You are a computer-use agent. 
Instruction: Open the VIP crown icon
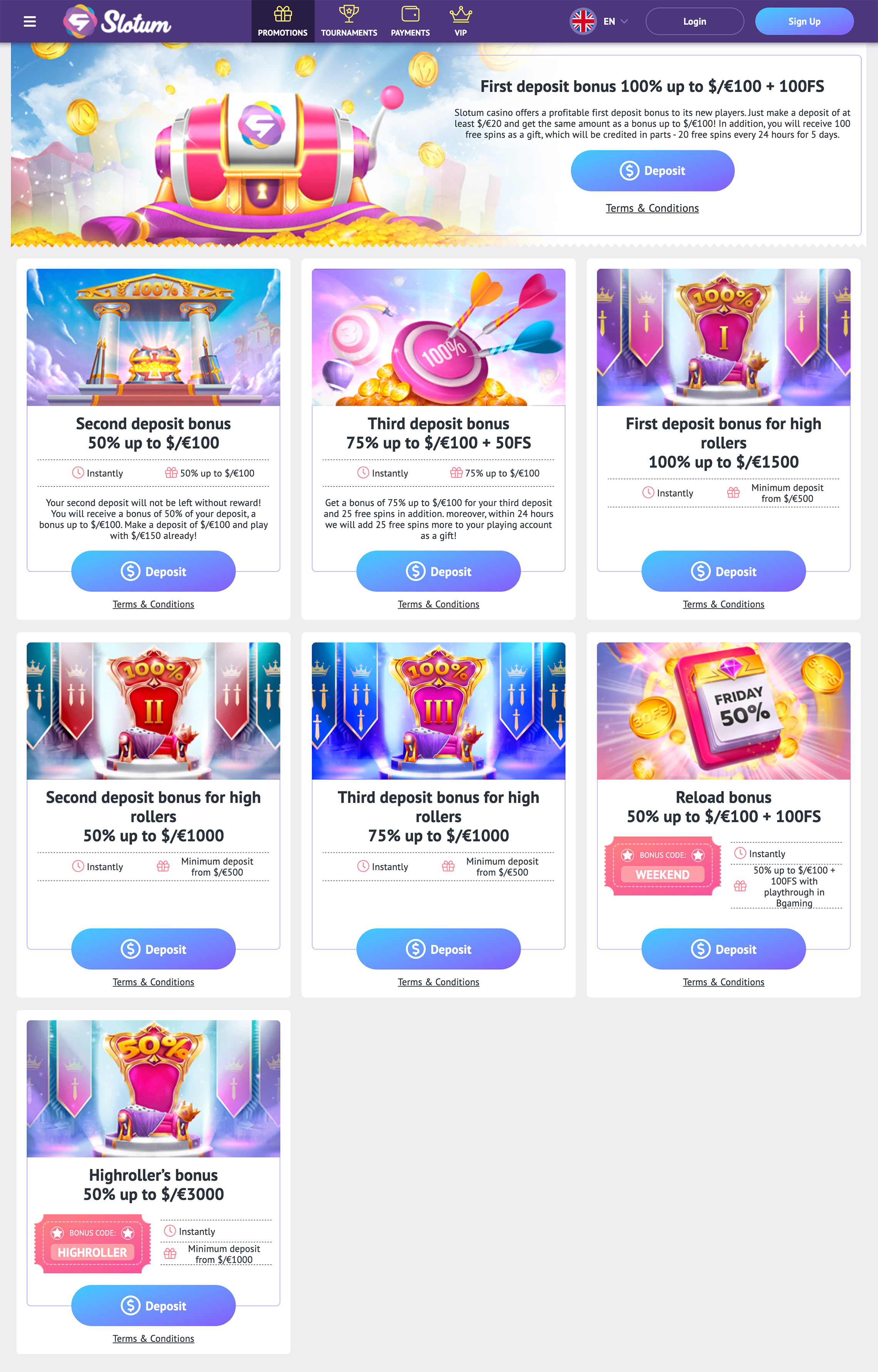tap(461, 13)
